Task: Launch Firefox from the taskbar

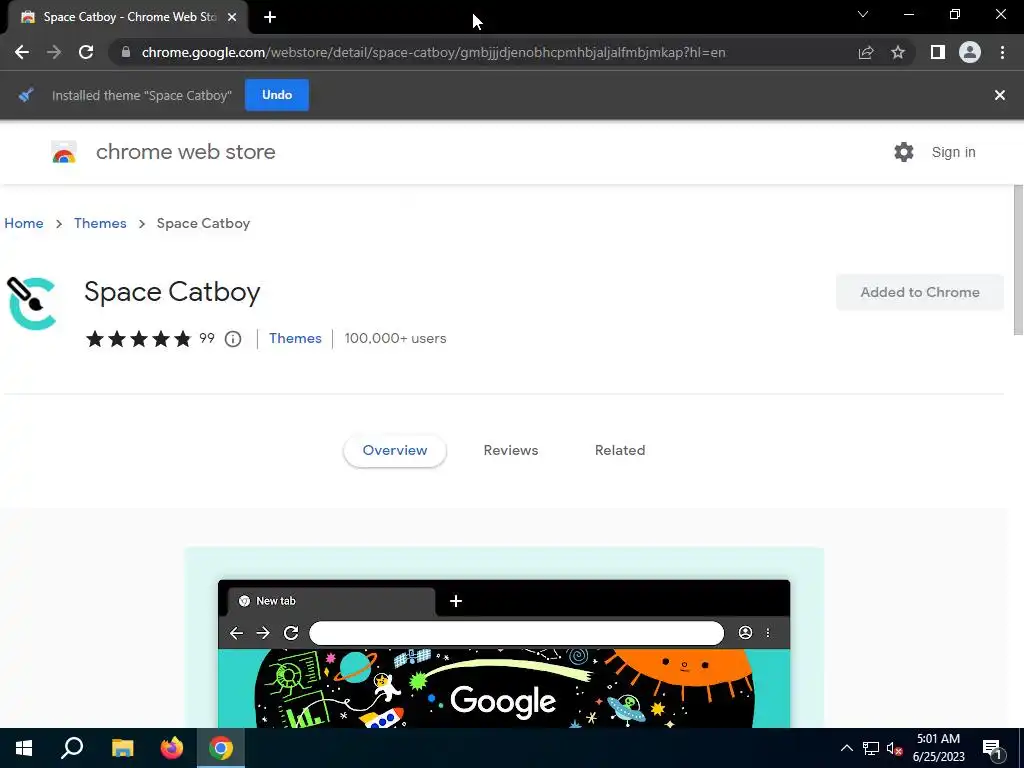Action: coord(172,748)
